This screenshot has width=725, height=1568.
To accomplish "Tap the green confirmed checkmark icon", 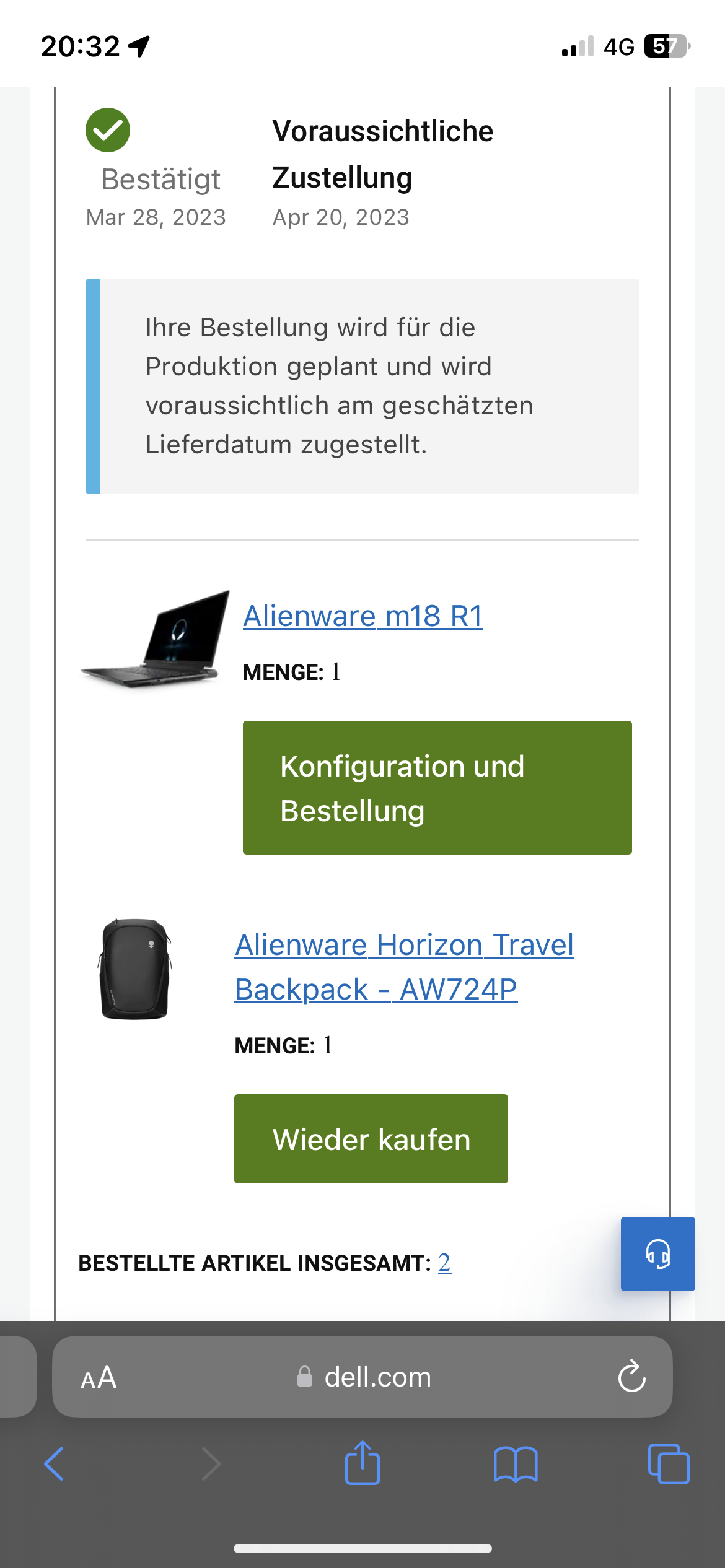I will click(x=108, y=130).
